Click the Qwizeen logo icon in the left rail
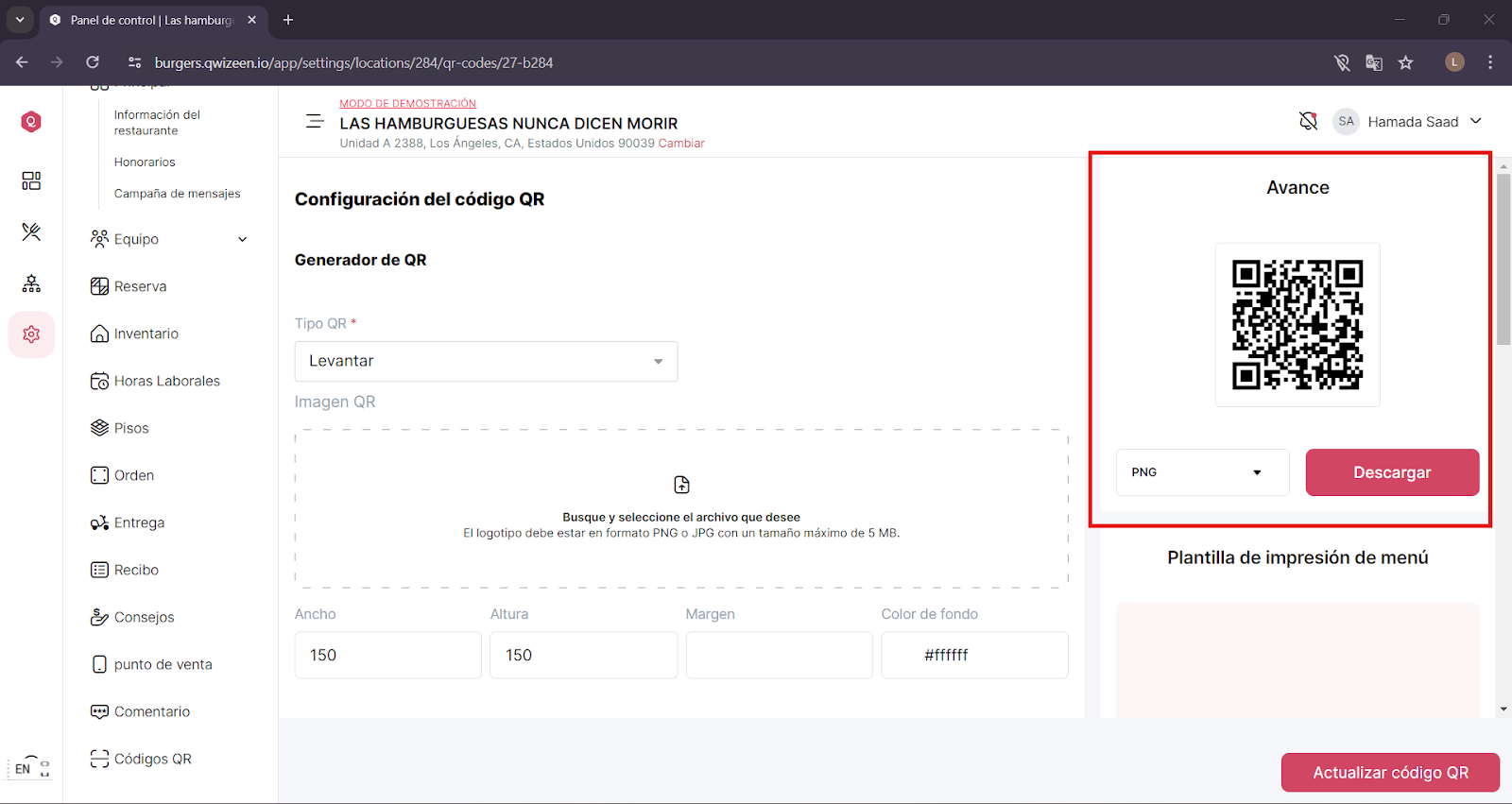The image size is (1512, 804). 31,121
